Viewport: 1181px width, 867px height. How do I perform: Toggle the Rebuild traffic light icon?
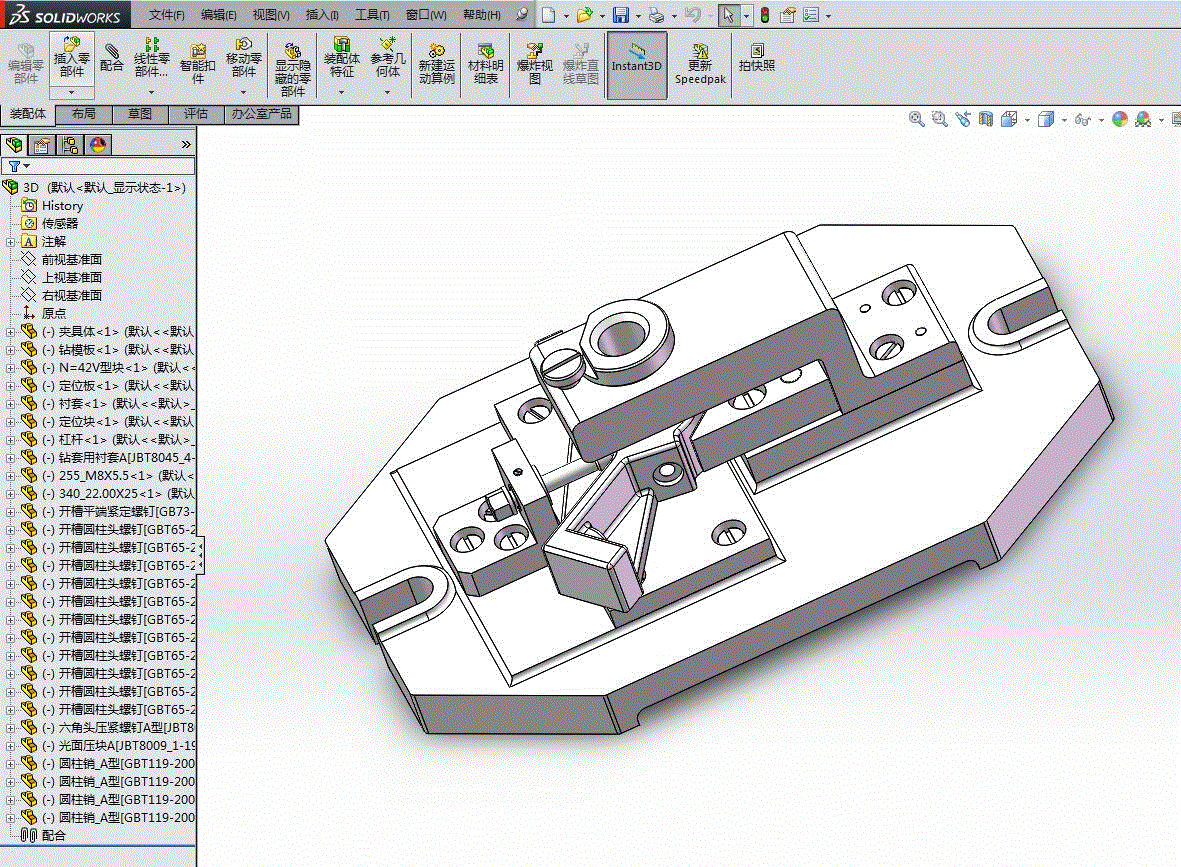click(765, 15)
